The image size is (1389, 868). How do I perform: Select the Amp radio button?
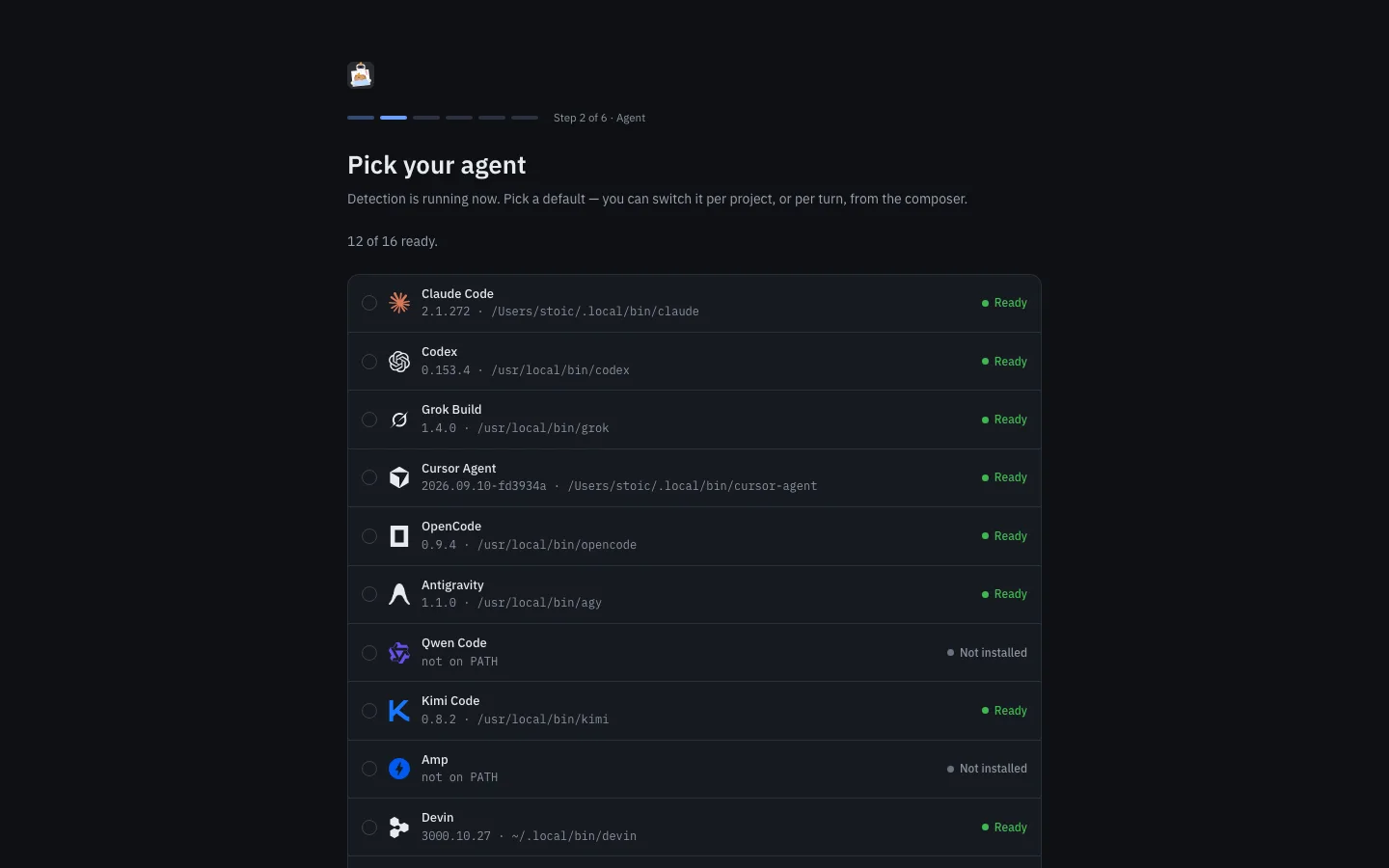pyautogui.click(x=369, y=769)
